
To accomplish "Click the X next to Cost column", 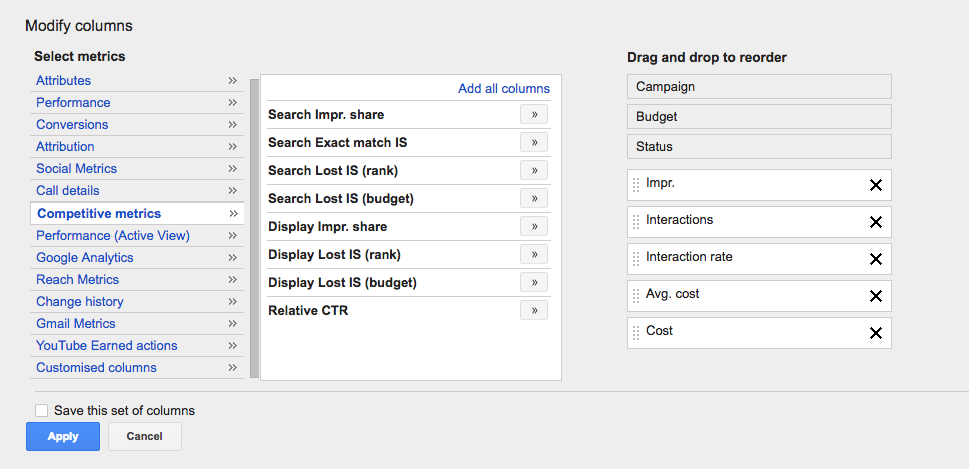I will tap(875, 333).
